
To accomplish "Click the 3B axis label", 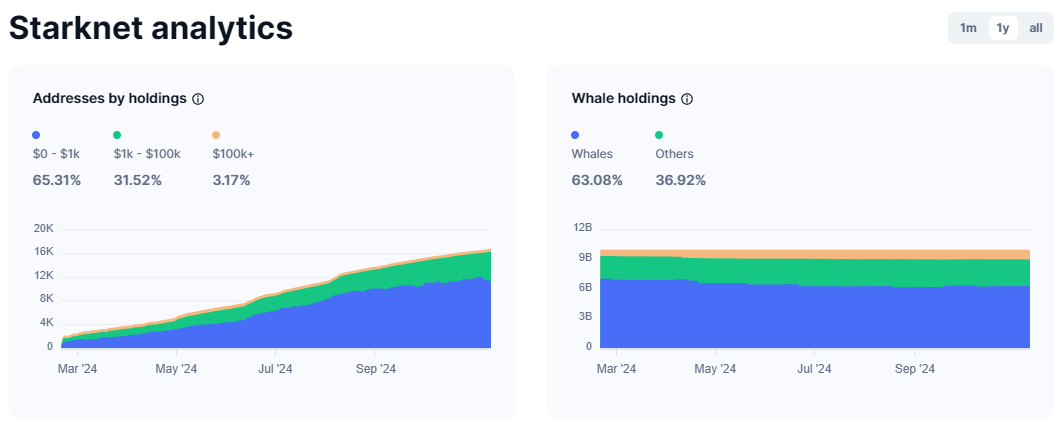I will pos(585,317).
